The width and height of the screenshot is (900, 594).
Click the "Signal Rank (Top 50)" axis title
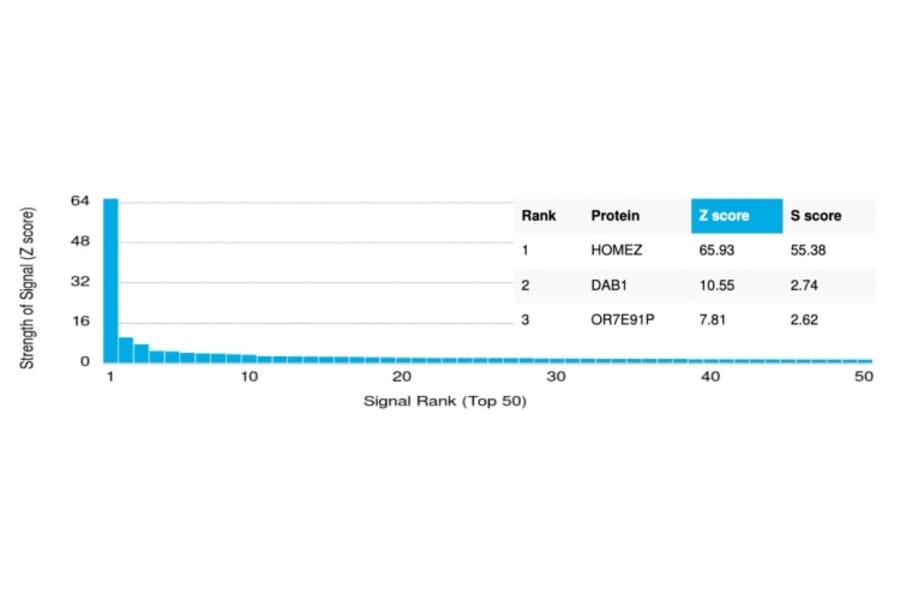click(x=444, y=402)
